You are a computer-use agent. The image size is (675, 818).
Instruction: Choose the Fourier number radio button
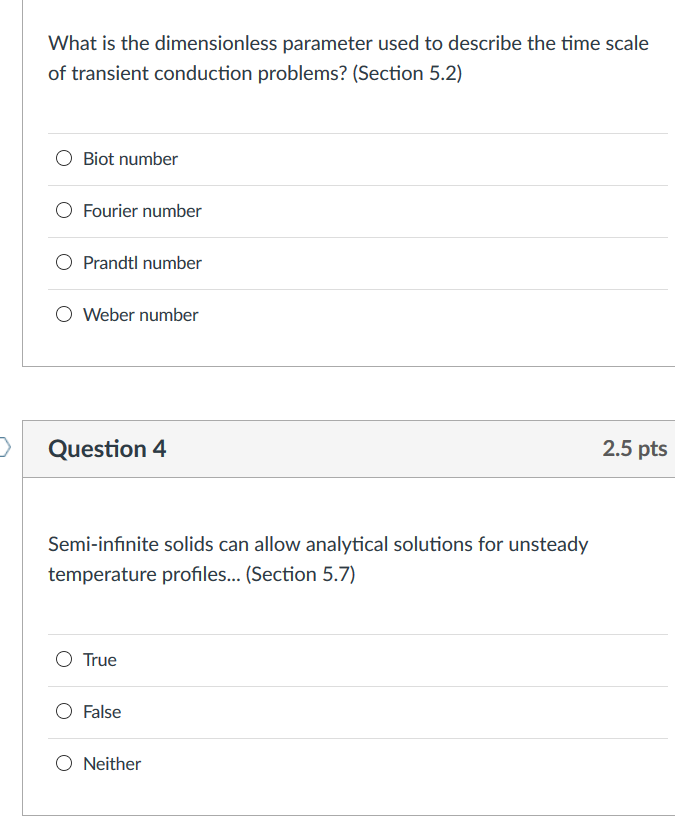pyautogui.click(x=64, y=210)
